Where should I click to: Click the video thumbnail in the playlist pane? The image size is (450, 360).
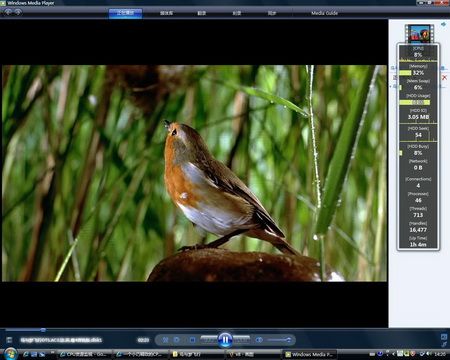point(419,34)
